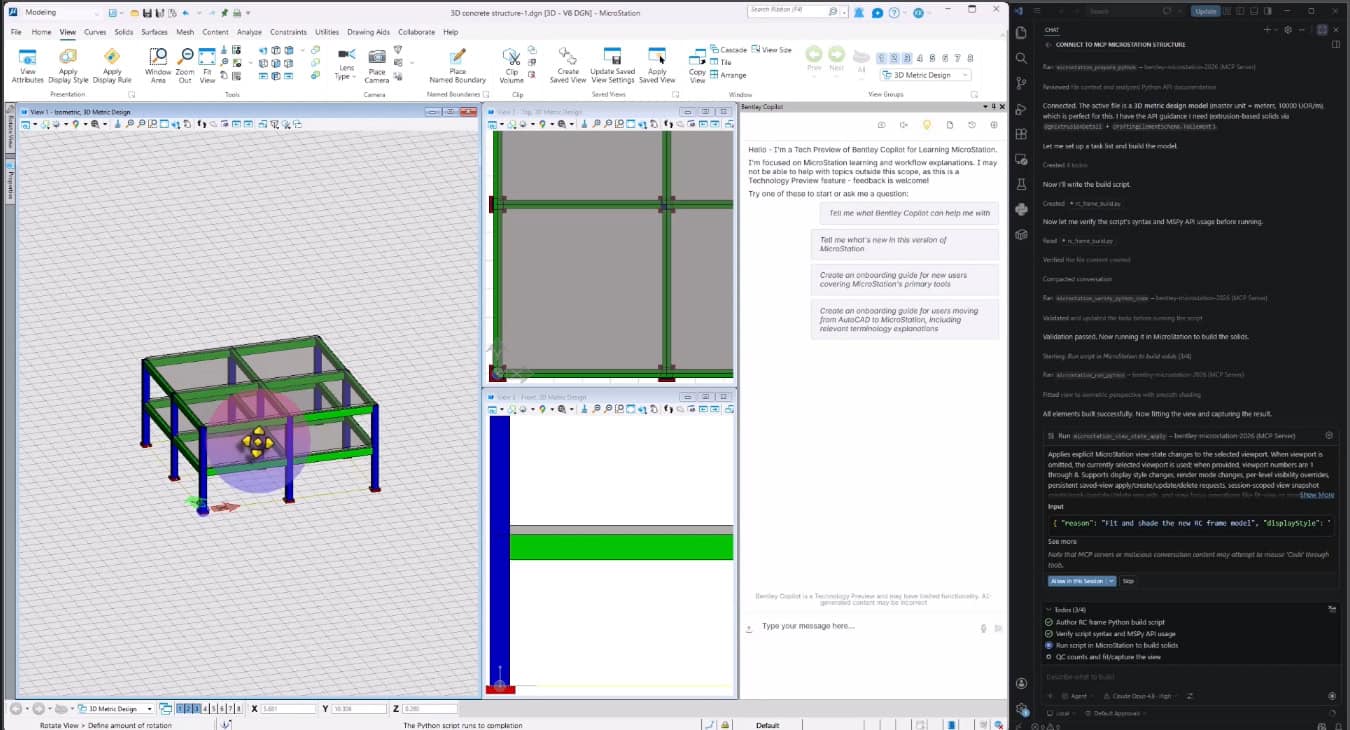
Task: Start a new chat with plus icon
Action: pos(1266,30)
